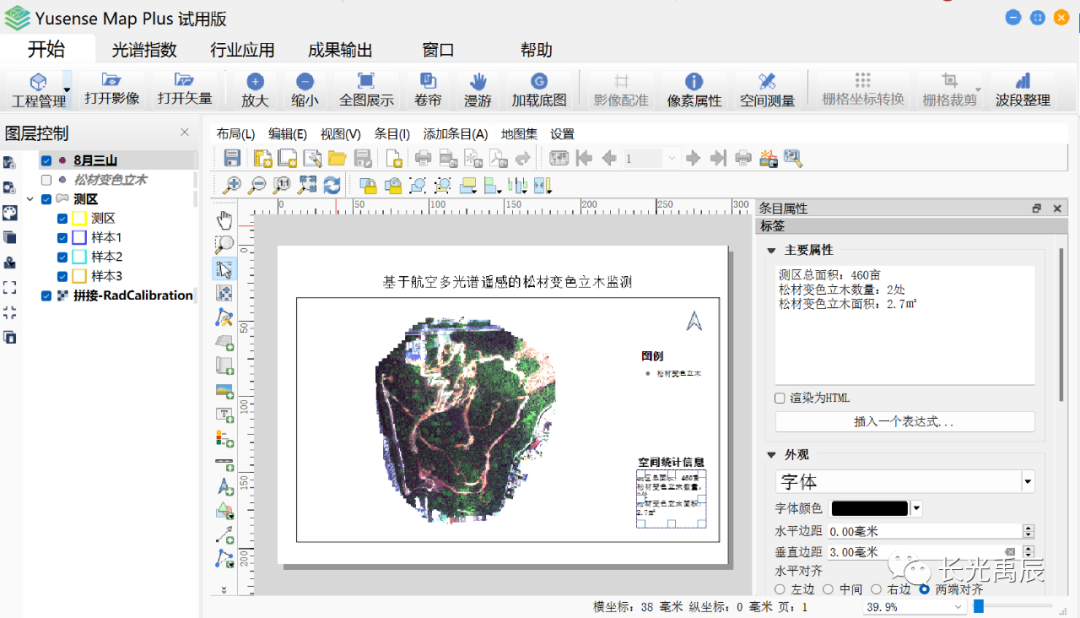
Task: Click the black 字体颜色 color swatch
Action: coord(869,509)
